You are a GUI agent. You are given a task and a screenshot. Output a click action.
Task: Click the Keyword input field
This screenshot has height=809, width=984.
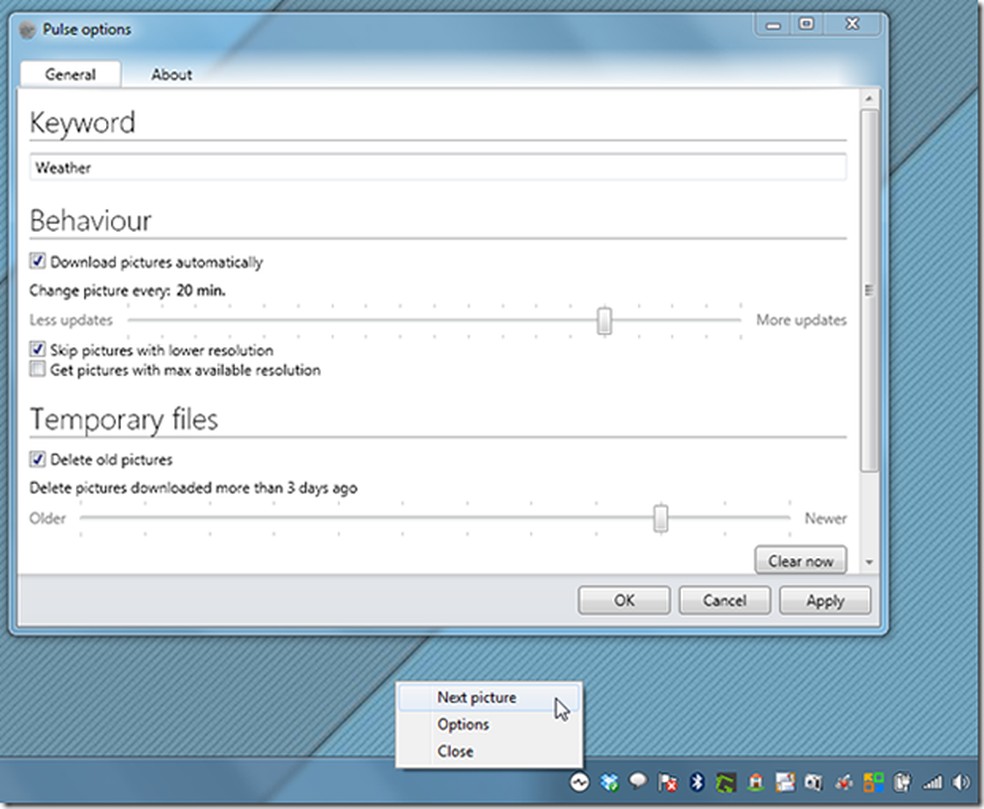click(x=438, y=168)
